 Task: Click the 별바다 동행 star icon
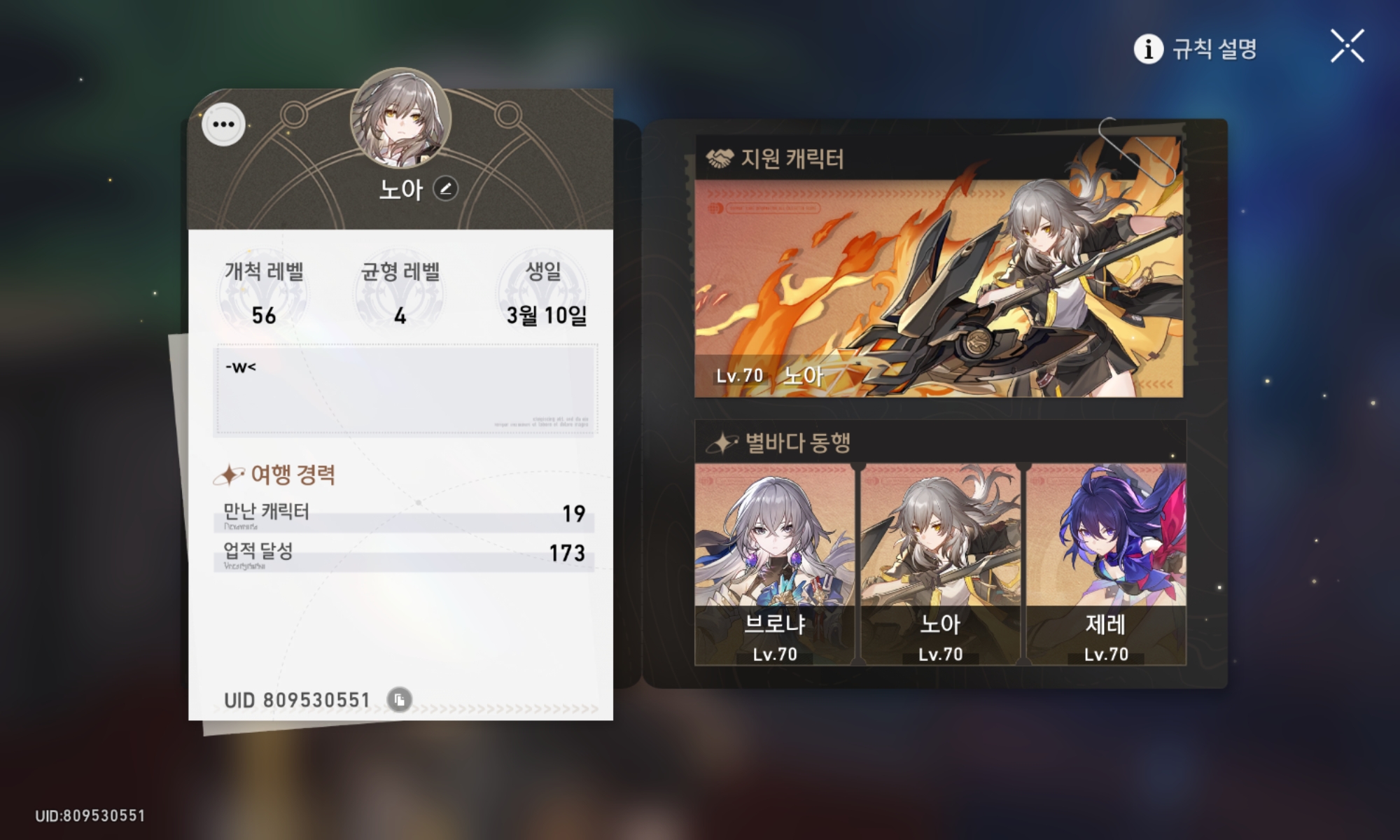pyautogui.click(x=722, y=442)
